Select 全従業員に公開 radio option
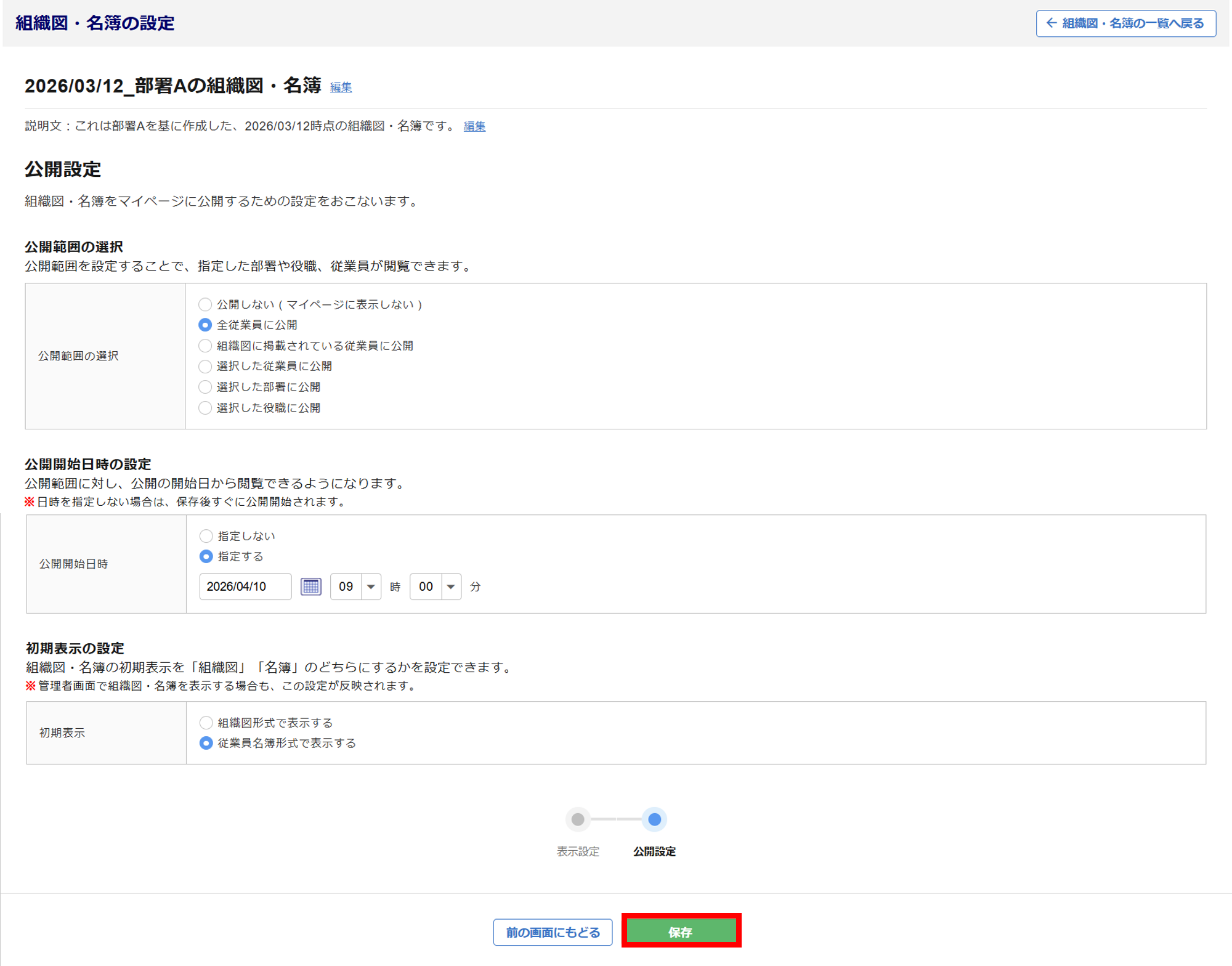The width and height of the screenshot is (1232, 966). [205, 325]
